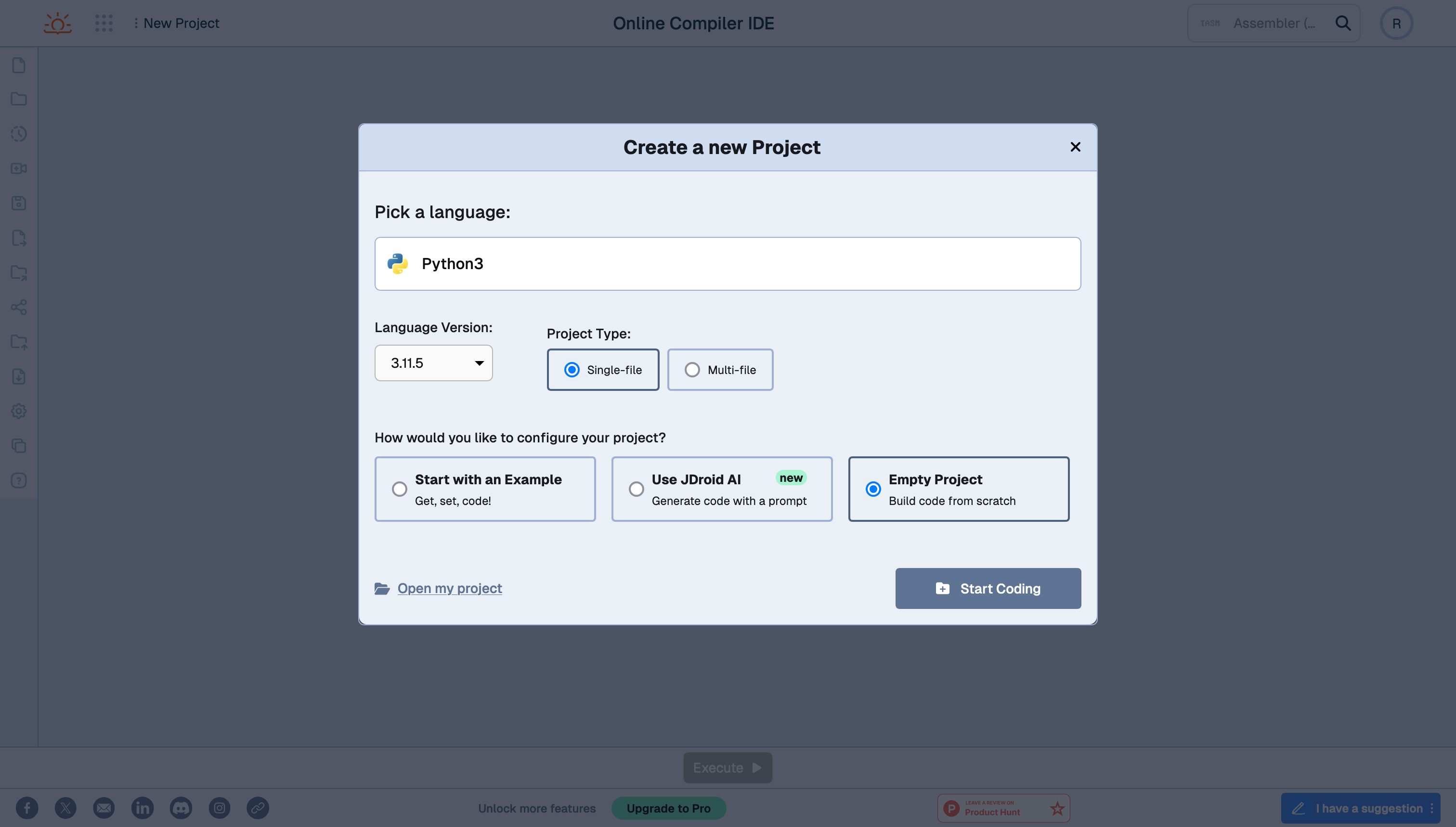The image size is (1456, 827).
Task: Click the Open my project link
Action: tap(450, 588)
